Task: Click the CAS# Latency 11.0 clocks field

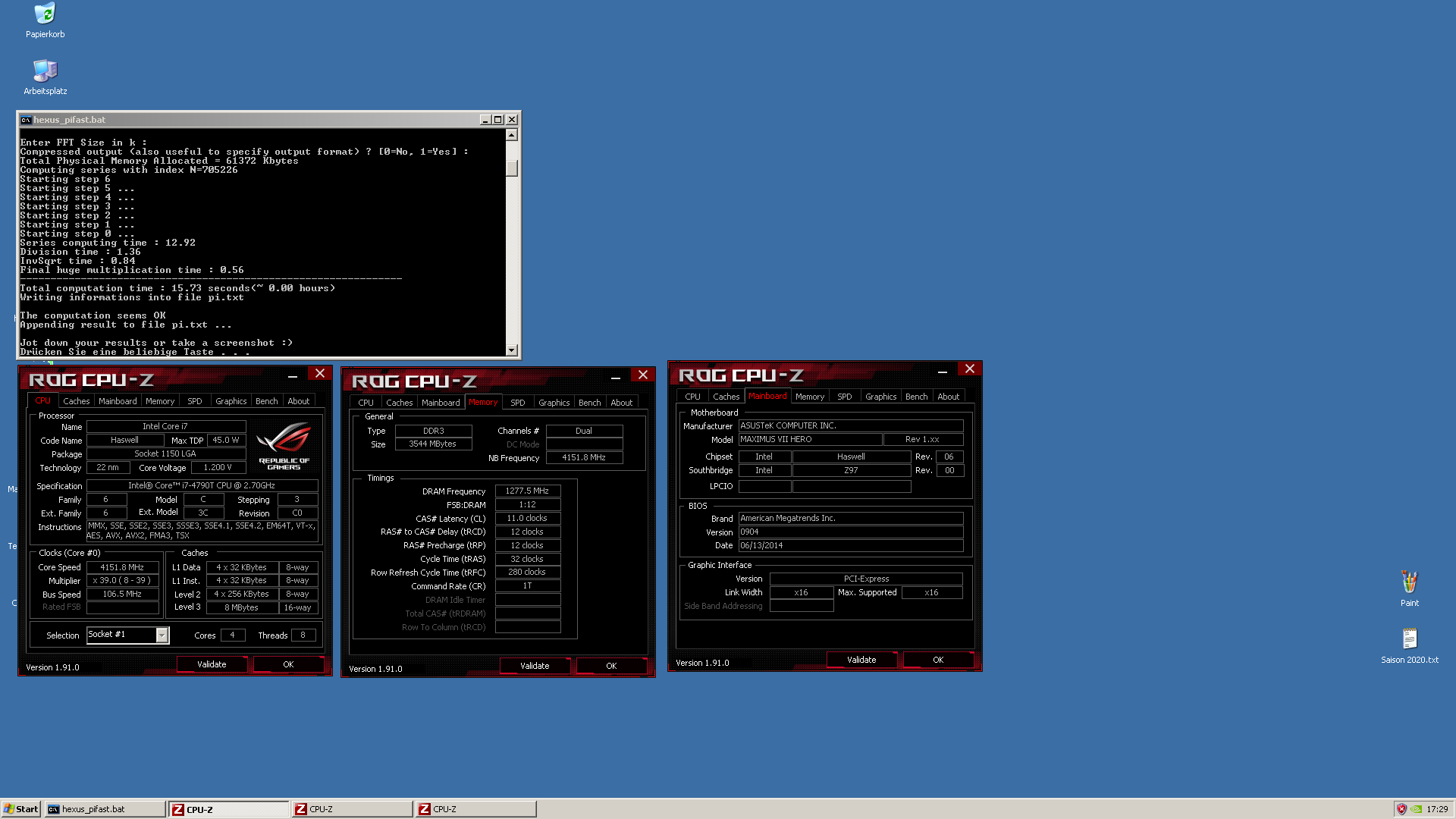Action: pyautogui.click(x=527, y=518)
